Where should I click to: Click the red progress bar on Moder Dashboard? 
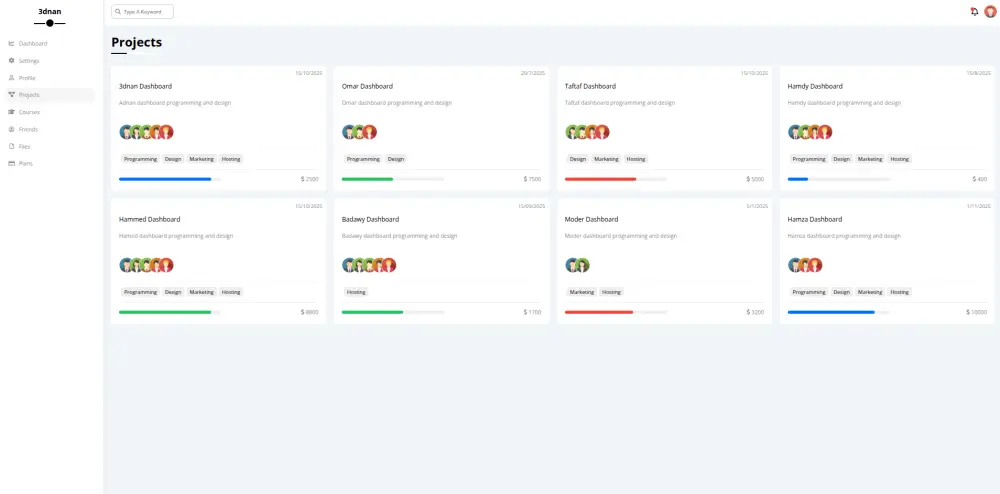[599, 312]
